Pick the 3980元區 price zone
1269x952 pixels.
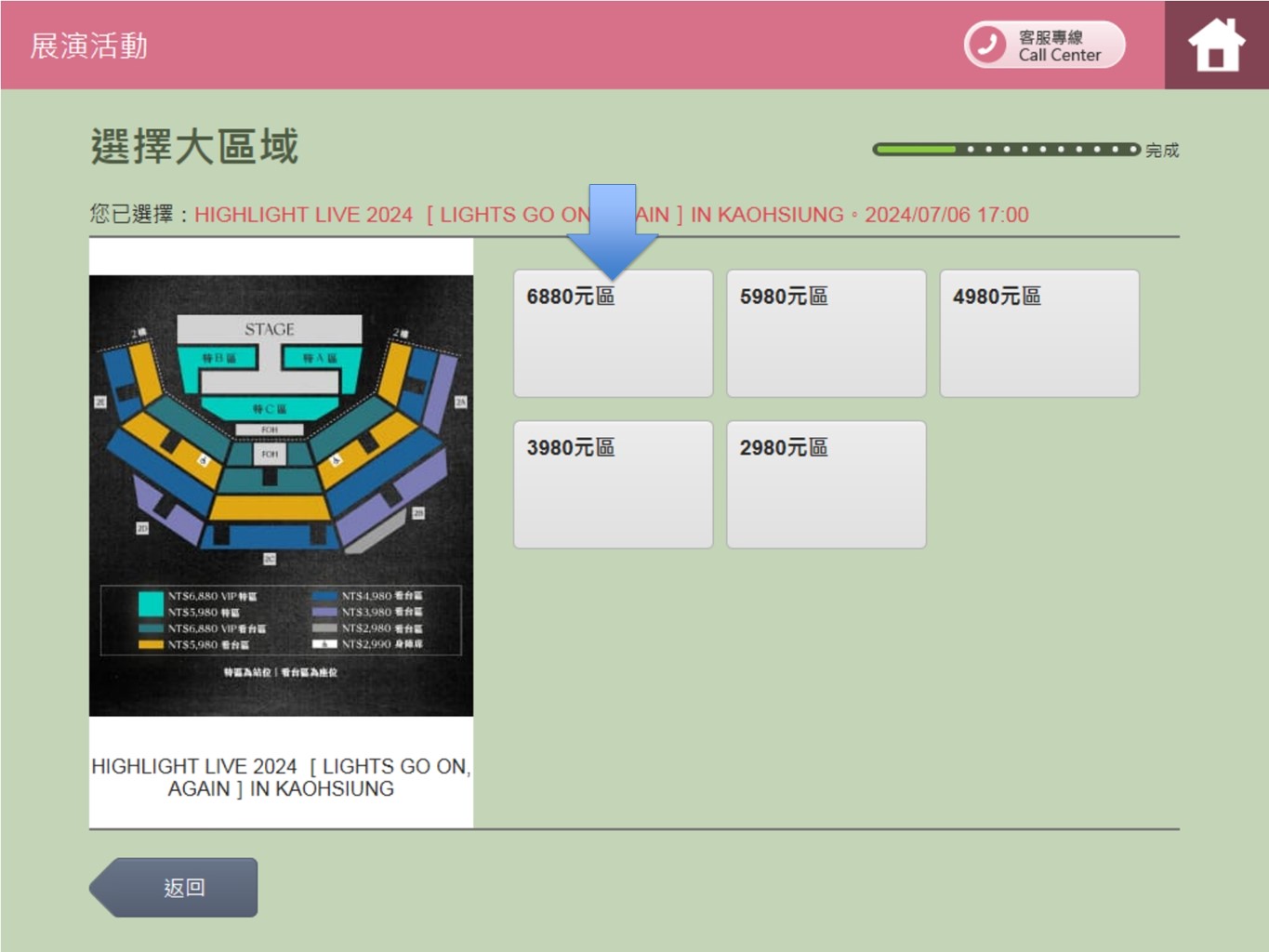point(614,484)
